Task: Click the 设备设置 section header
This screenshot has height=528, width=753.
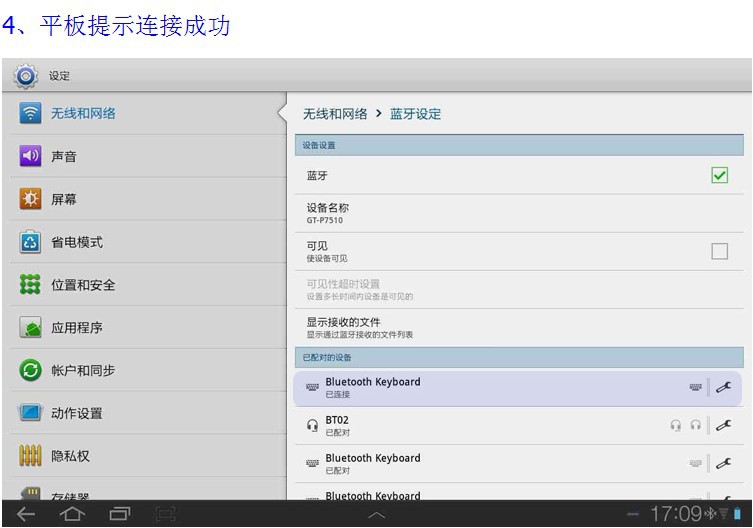Action: click(x=519, y=145)
